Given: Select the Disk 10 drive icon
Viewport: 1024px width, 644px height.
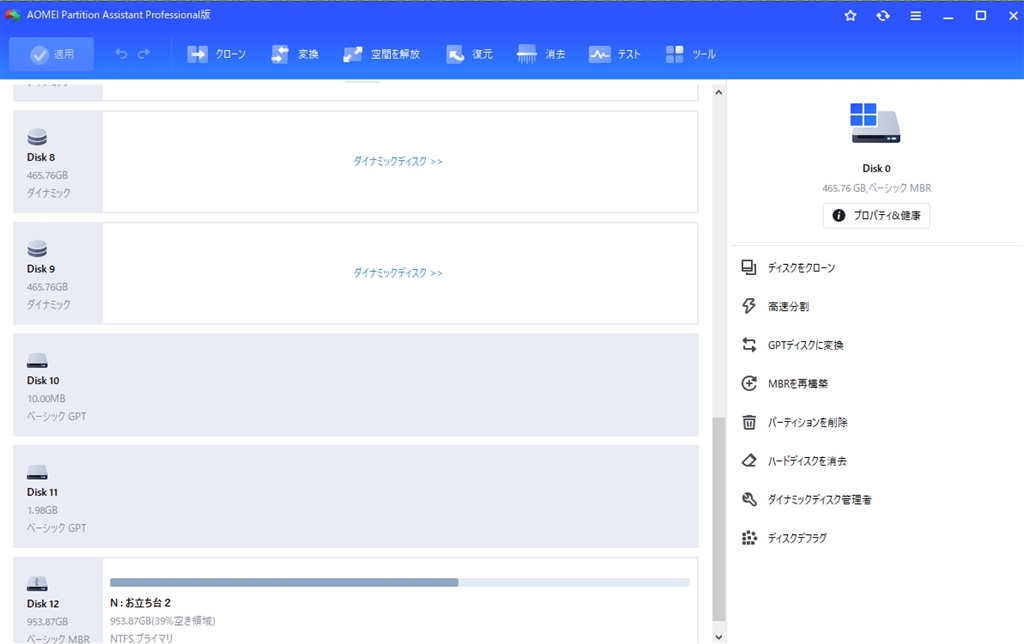Looking at the screenshot, I should pos(37,361).
